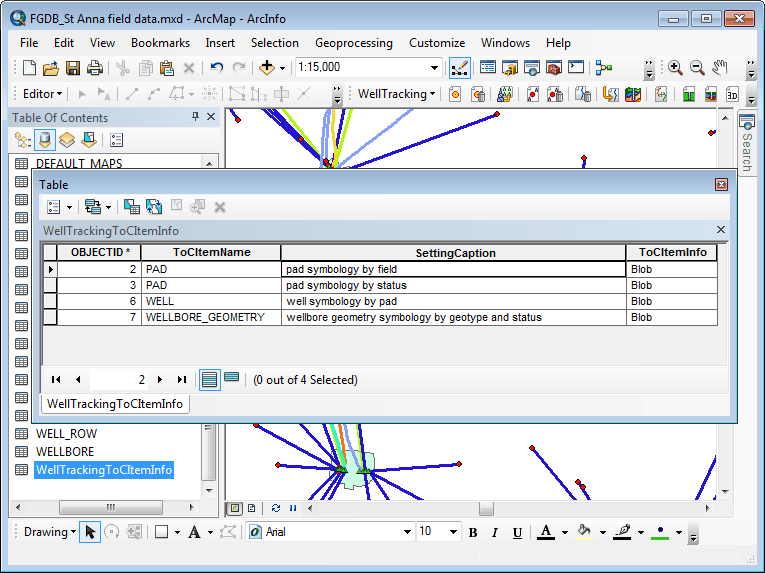Open the Arial font name dropdown
The width and height of the screenshot is (765, 573).
(407, 532)
